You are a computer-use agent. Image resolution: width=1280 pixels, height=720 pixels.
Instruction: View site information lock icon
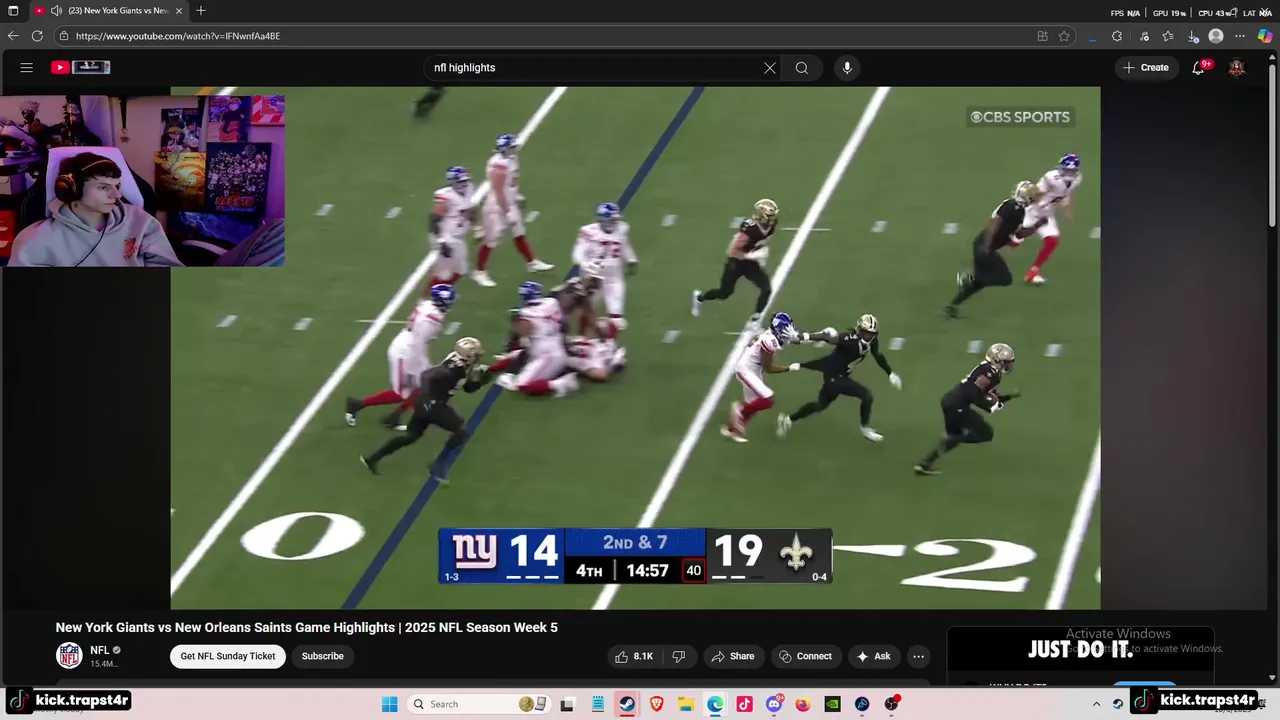coord(64,36)
